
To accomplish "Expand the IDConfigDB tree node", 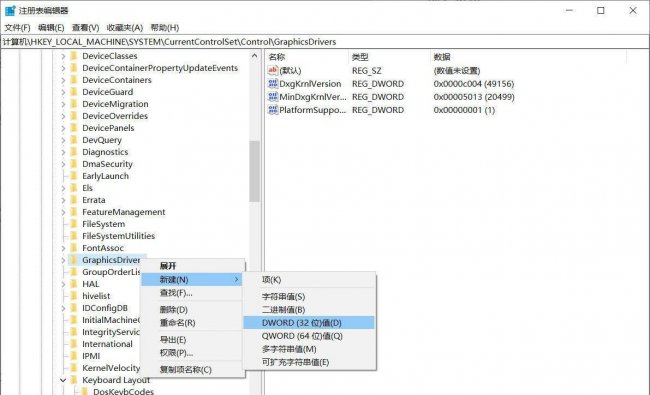I will pyautogui.click(x=63, y=308).
